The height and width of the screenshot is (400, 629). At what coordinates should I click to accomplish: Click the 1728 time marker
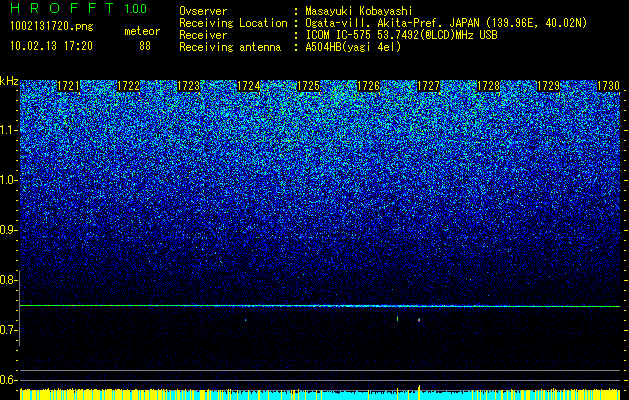489,86
